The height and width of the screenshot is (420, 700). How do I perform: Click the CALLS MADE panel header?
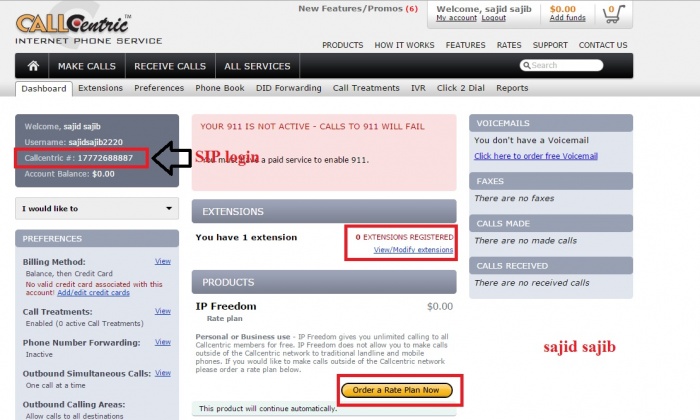551,224
